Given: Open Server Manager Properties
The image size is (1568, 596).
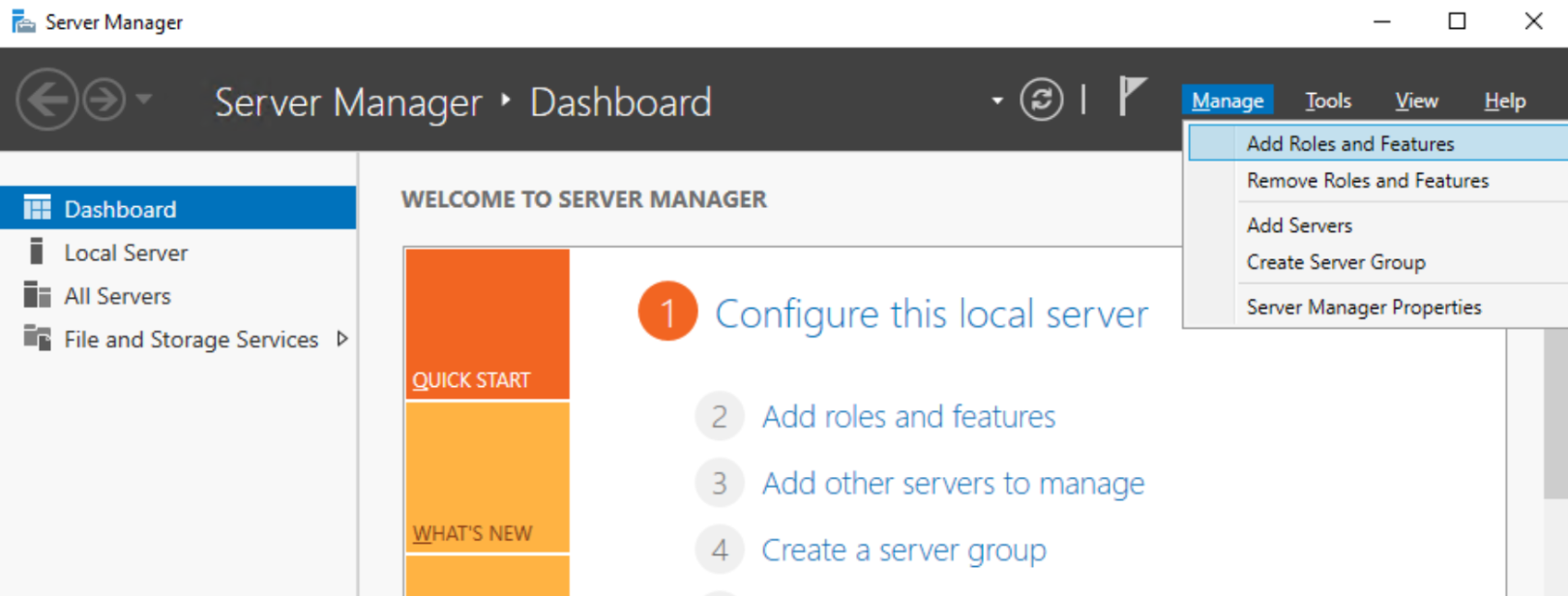Looking at the screenshot, I should [1377, 307].
